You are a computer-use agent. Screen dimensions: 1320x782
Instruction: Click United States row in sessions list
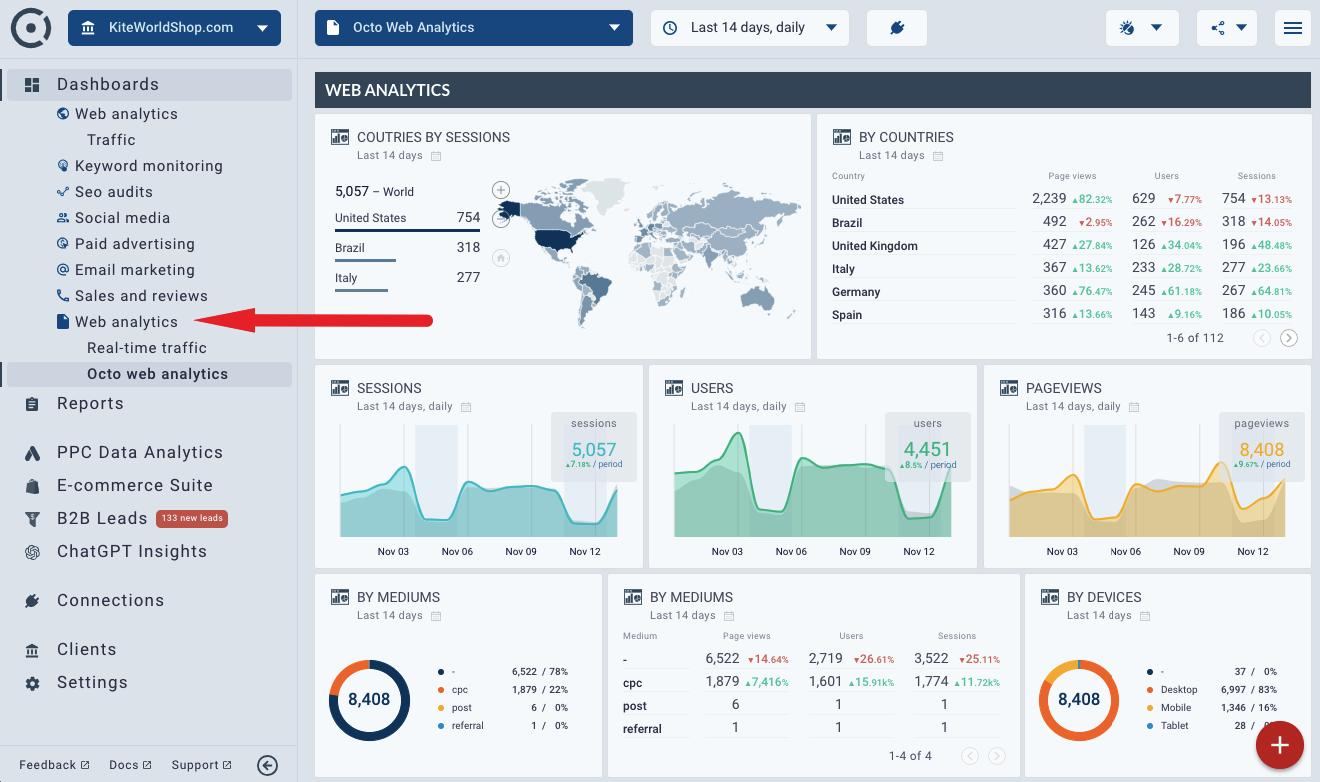coord(407,218)
